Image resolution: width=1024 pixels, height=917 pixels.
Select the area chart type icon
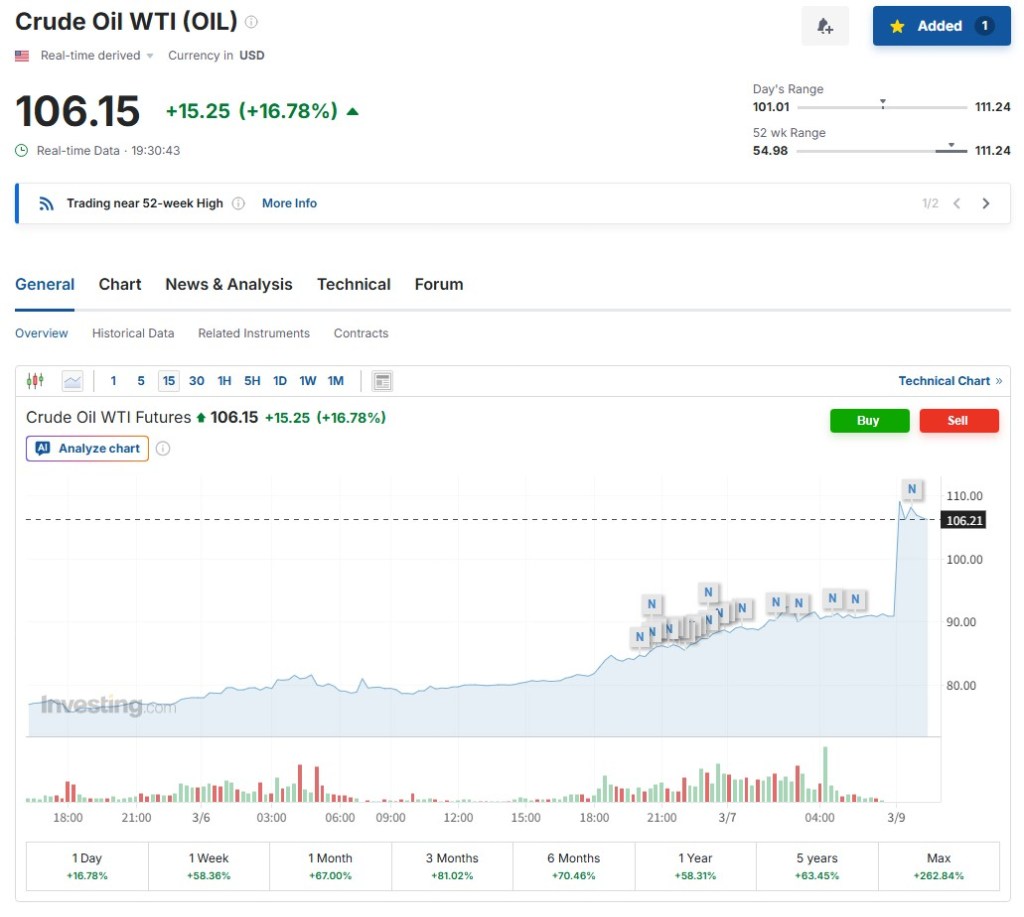pos(72,381)
